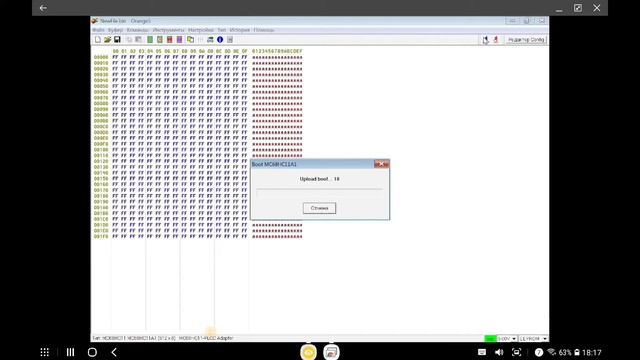This screenshot has height=360, width=640.
Task: Open the Файл menu
Action: [x=98, y=30]
